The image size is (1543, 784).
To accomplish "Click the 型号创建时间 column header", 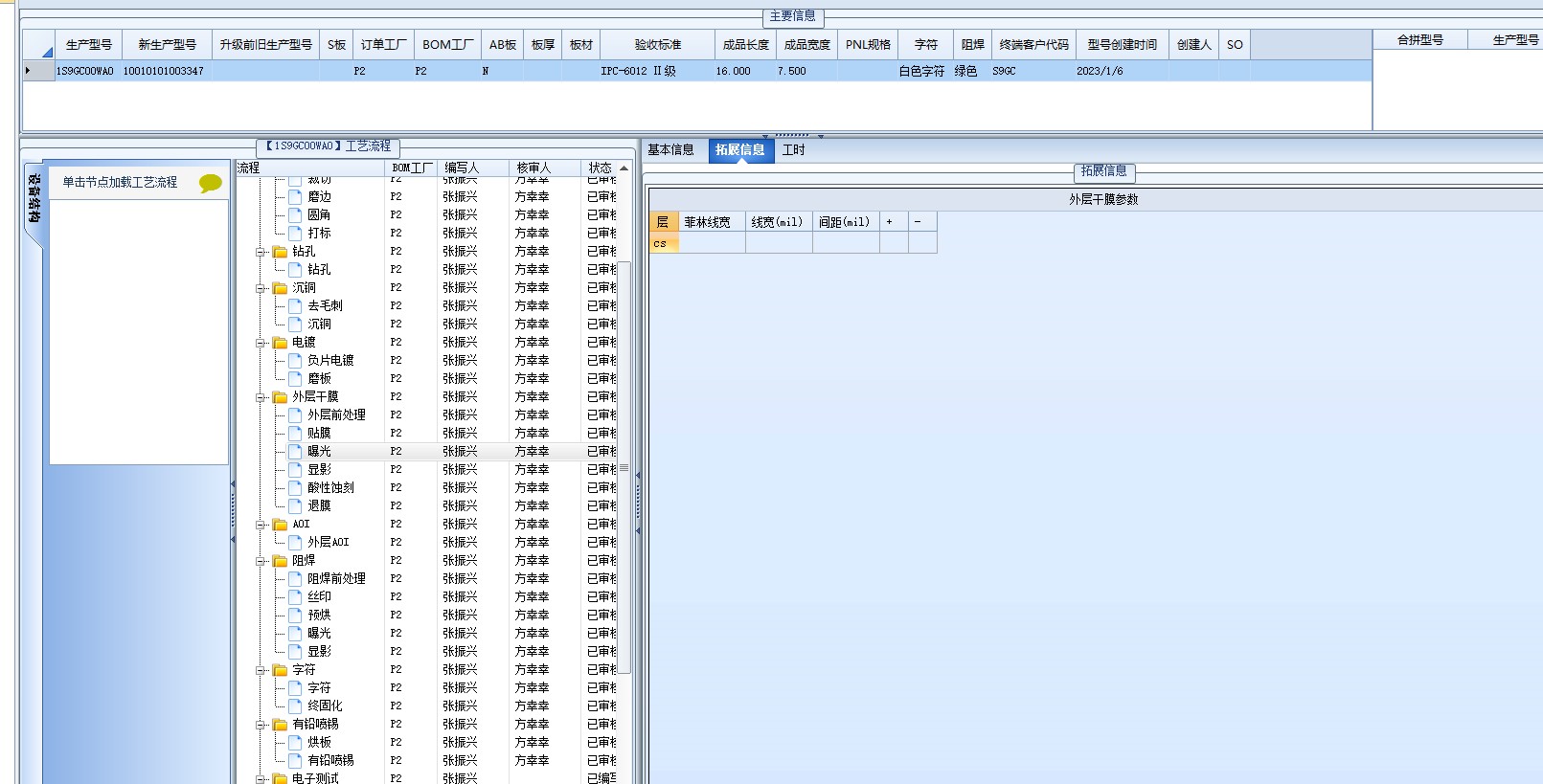I will click(1123, 45).
